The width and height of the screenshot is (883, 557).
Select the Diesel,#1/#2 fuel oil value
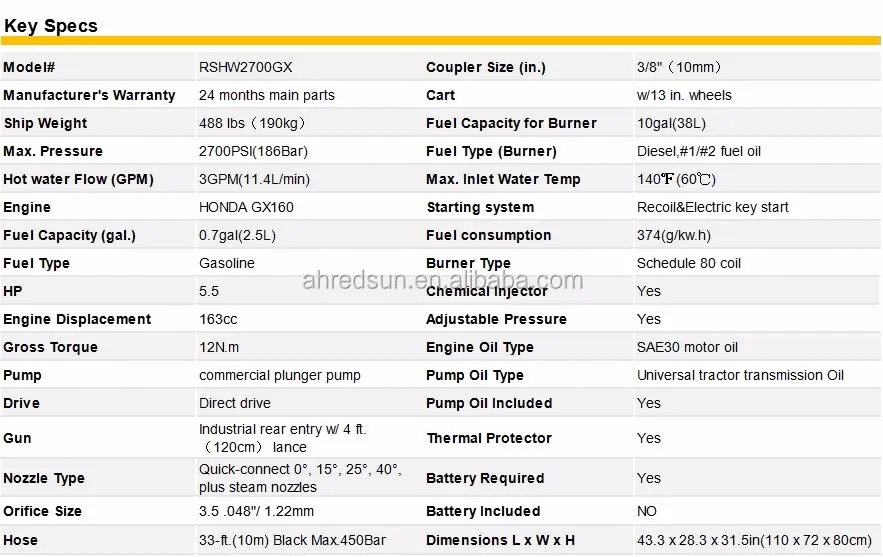(x=699, y=151)
